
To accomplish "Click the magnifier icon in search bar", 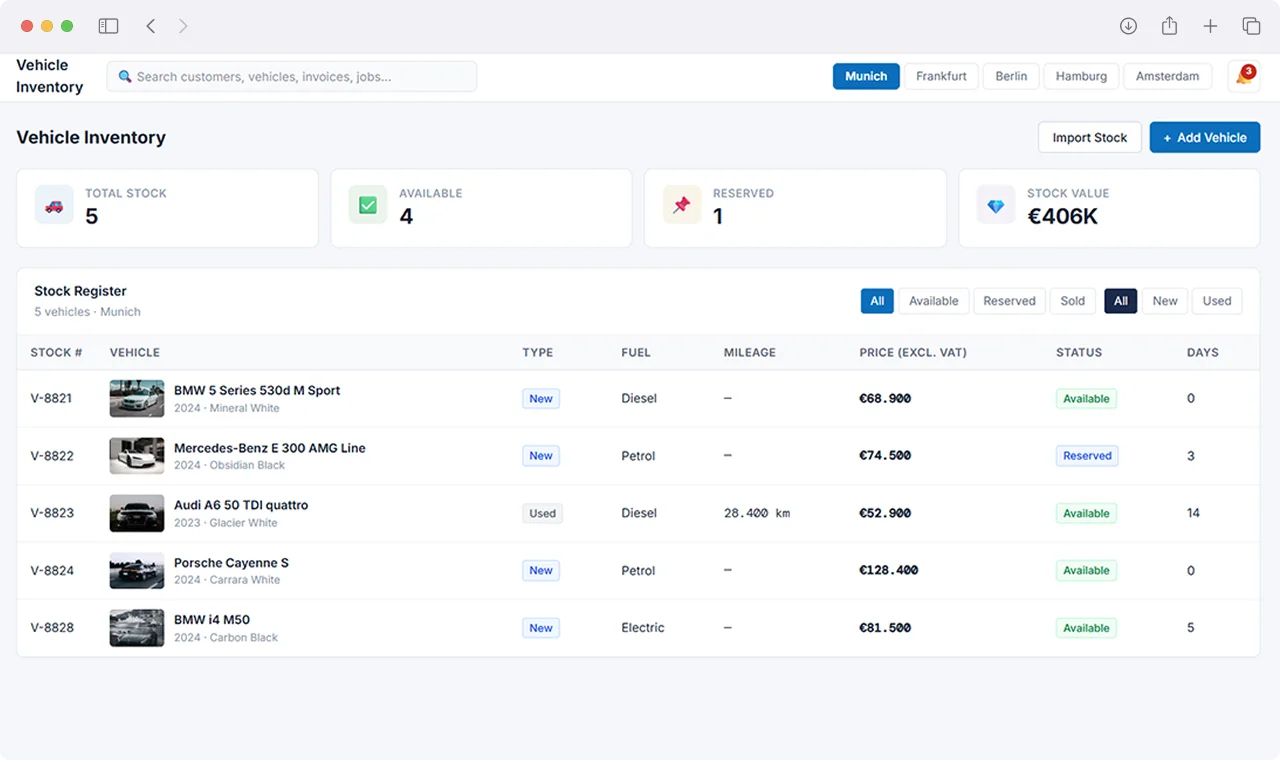I will [x=125, y=76].
